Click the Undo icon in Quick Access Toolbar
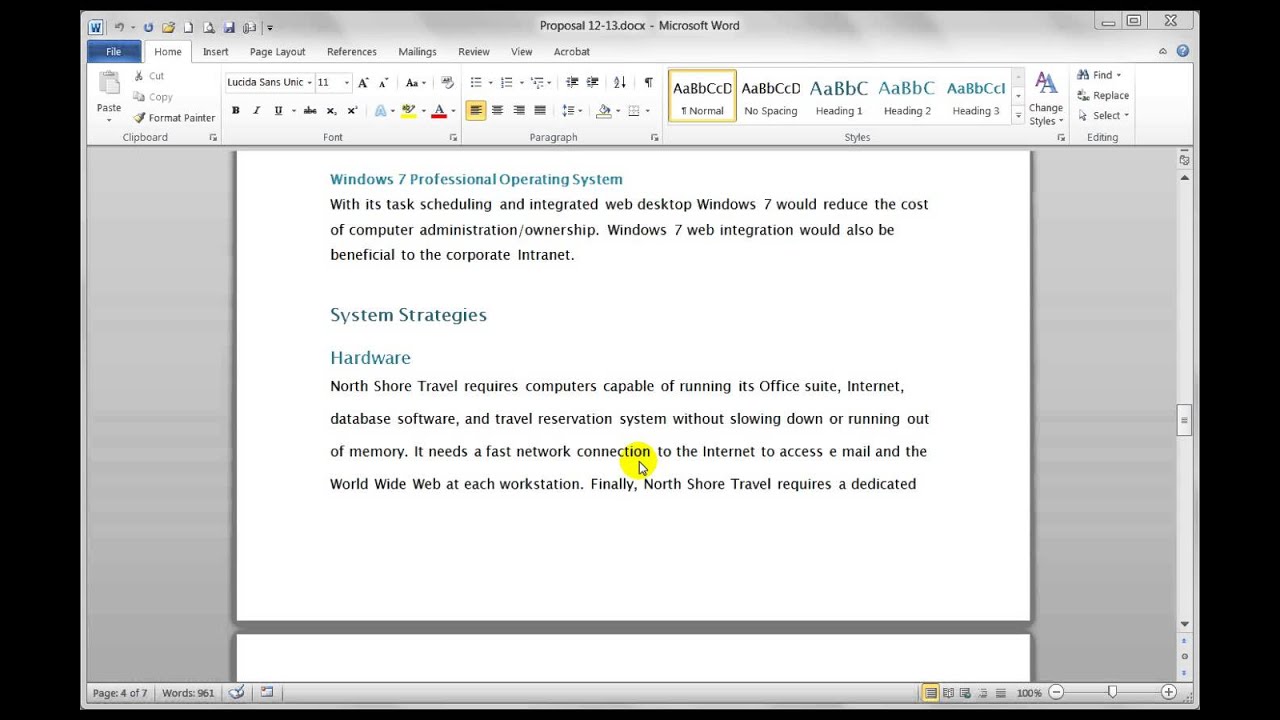The height and width of the screenshot is (720, 1280). 119,27
